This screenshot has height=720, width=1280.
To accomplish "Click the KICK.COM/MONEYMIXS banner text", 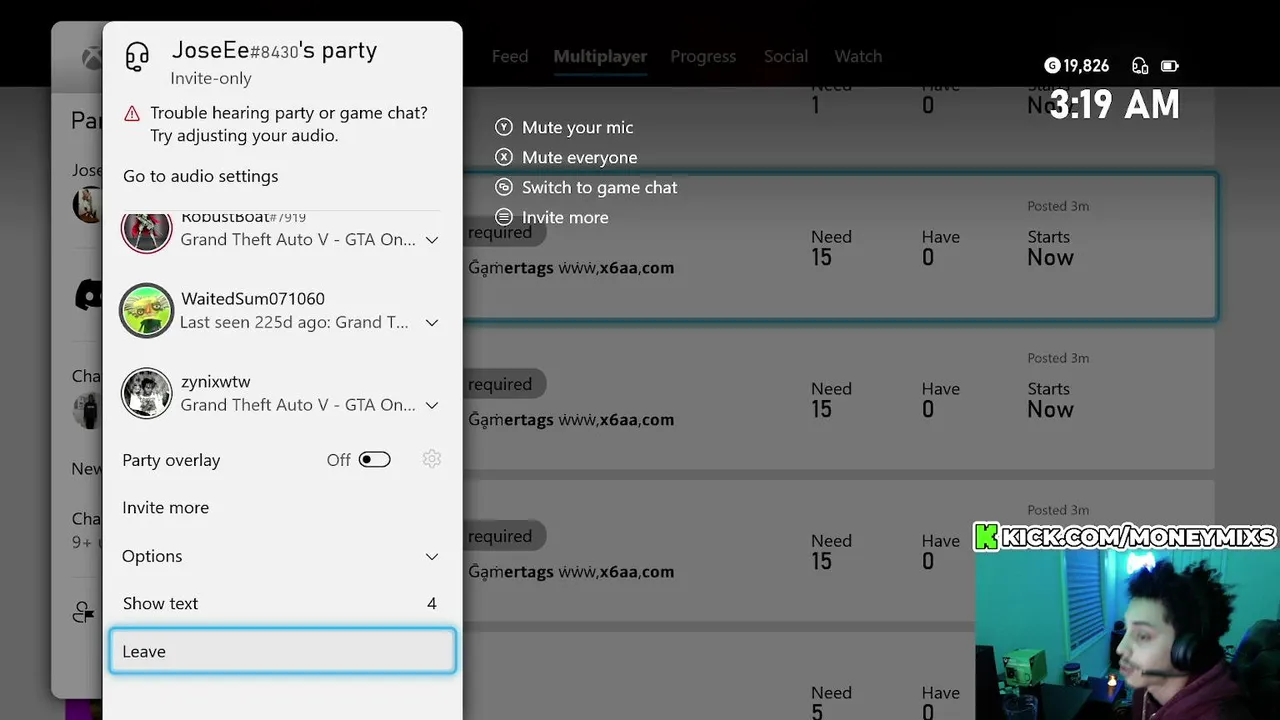I will (x=1137, y=537).
